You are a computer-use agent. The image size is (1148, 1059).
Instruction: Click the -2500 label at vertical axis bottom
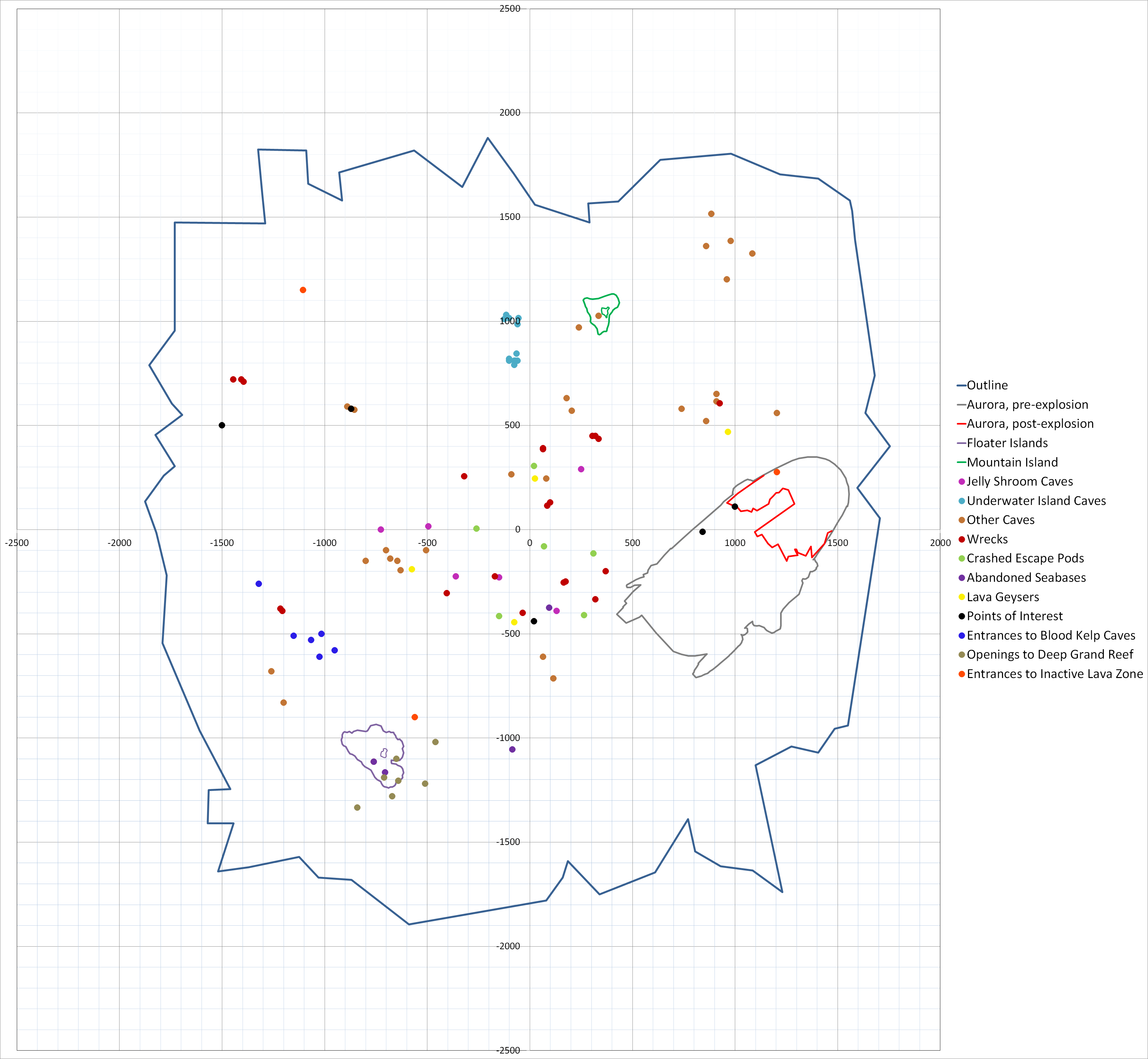(x=508, y=1050)
